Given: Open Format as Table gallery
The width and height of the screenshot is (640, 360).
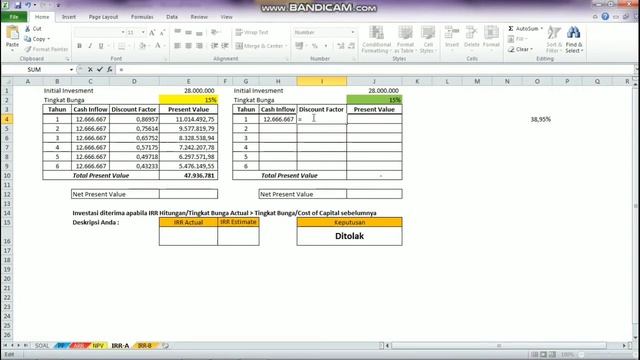Looking at the screenshot, I should tap(405, 40).
